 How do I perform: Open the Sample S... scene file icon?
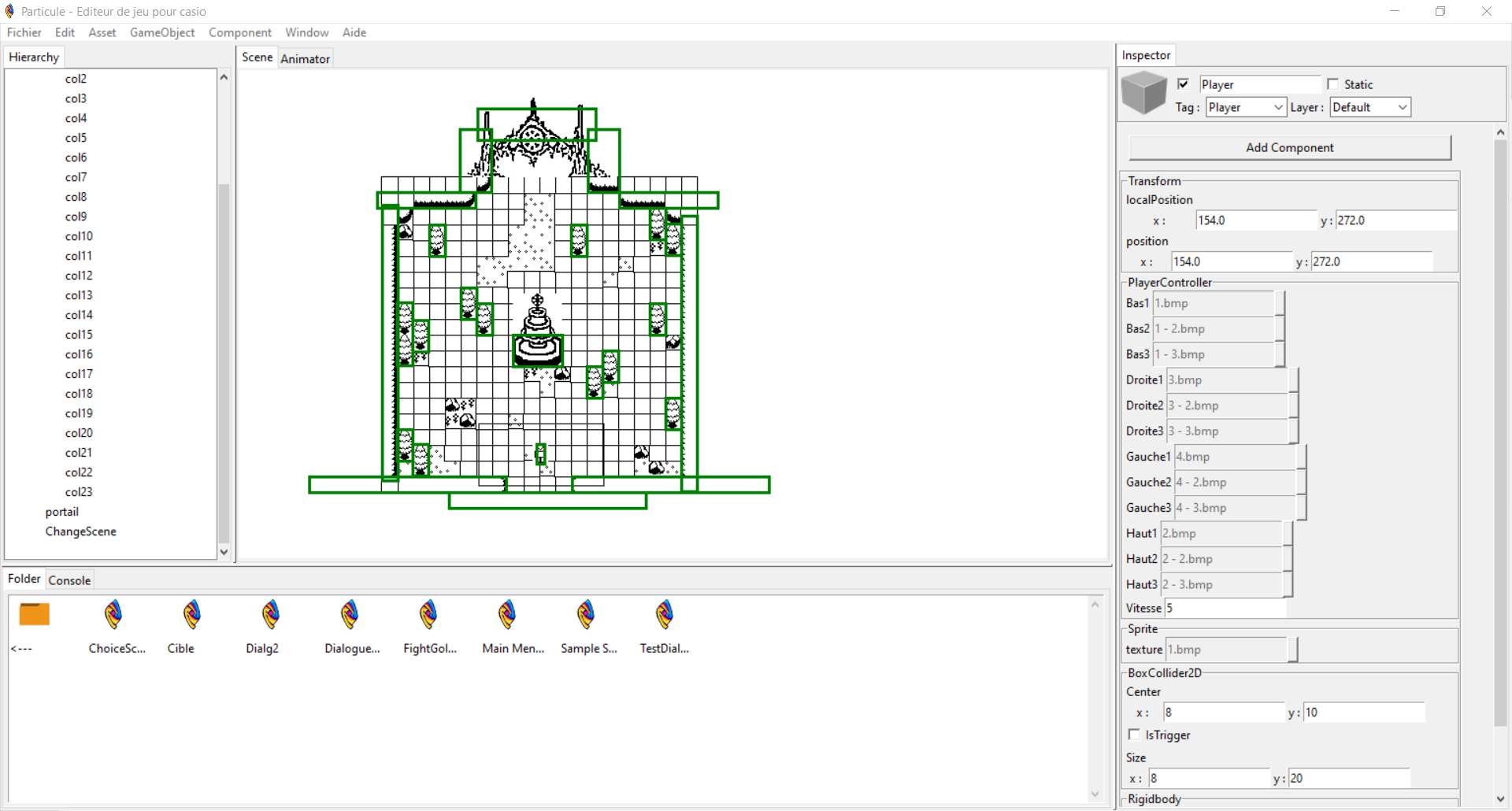pos(586,615)
